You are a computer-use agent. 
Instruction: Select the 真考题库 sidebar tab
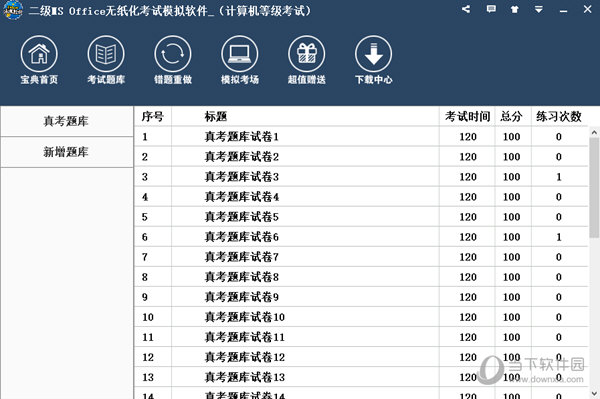[67, 121]
